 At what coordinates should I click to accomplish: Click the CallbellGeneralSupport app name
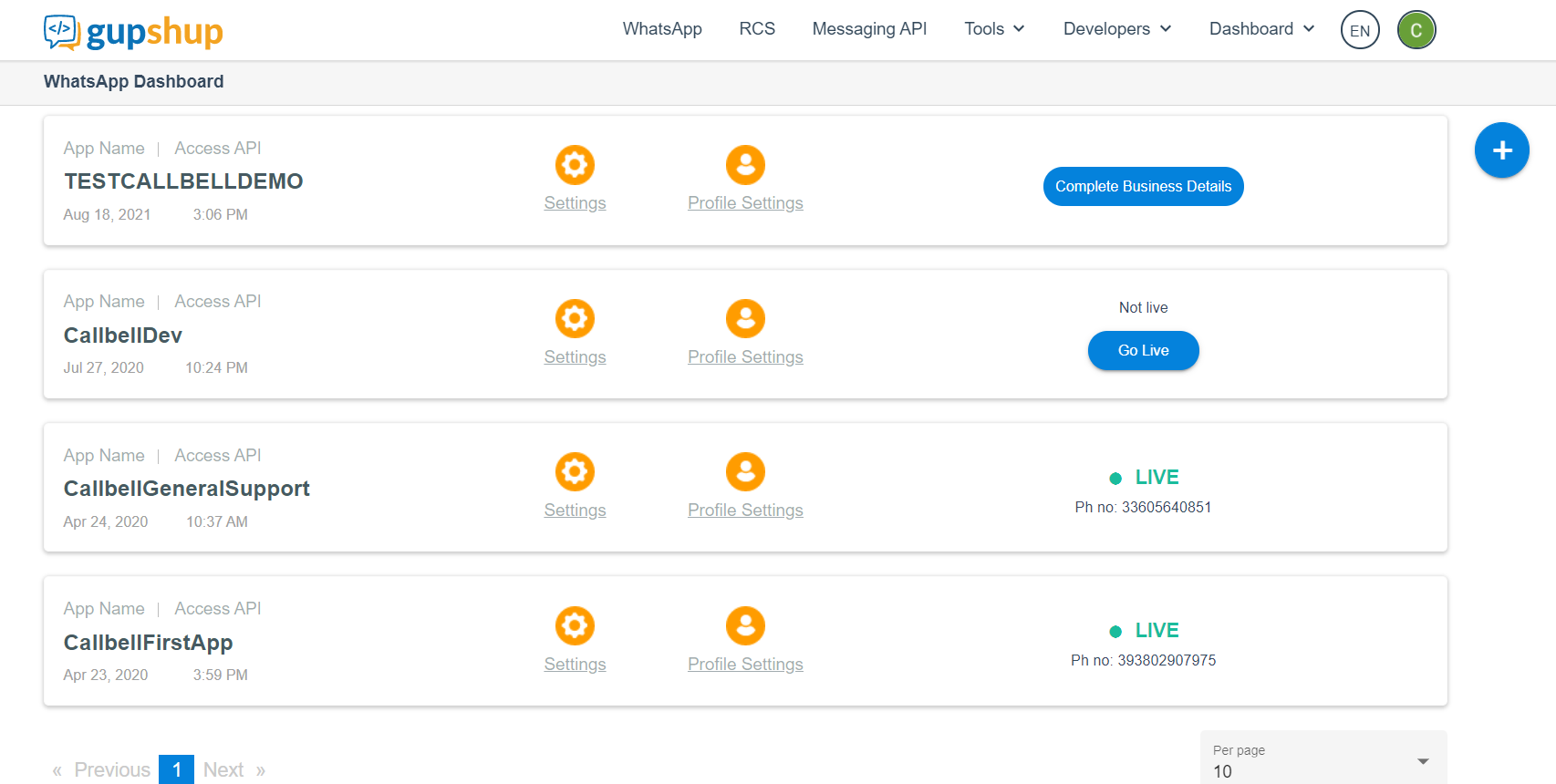187,490
